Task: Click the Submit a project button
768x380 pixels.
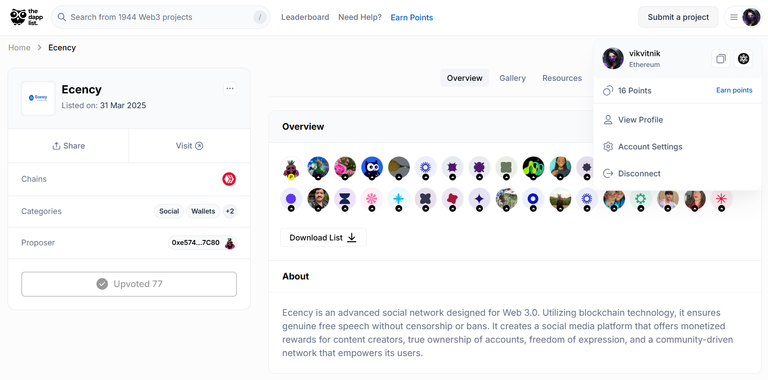Action: pos(678,17)
